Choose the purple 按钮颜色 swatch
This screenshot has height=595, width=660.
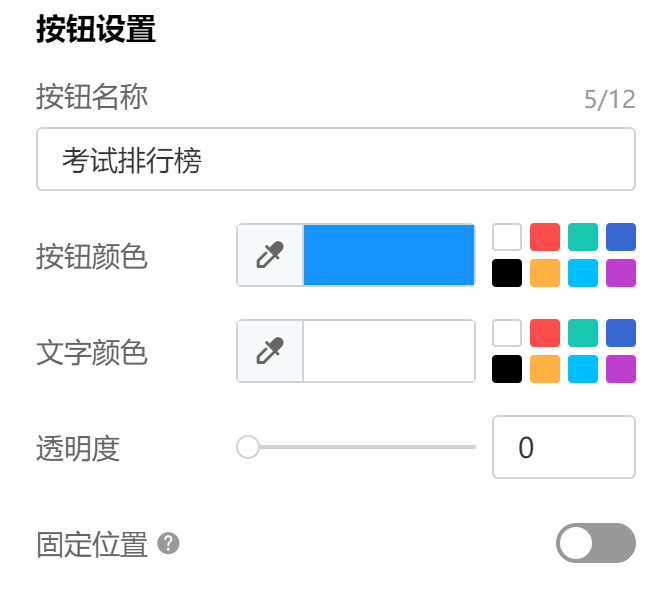tap(620, 273)
